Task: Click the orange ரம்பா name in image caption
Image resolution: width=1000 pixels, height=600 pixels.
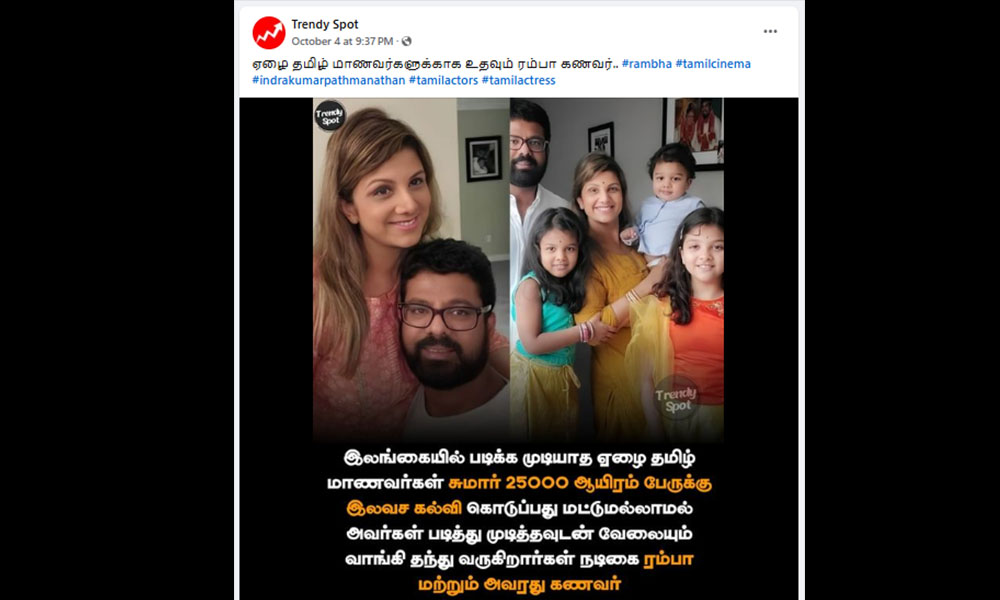Action: pyautogui.click(x=668, y=559)
